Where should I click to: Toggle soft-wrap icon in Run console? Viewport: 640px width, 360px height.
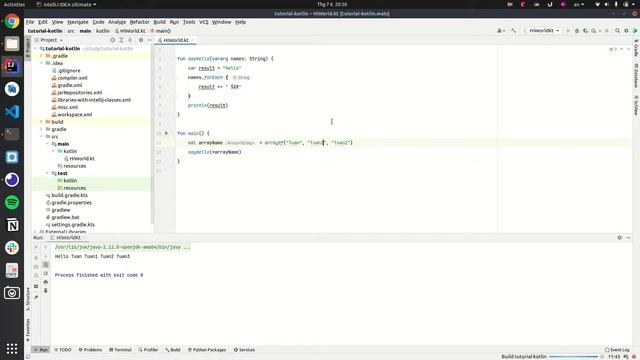coord(45,265)
